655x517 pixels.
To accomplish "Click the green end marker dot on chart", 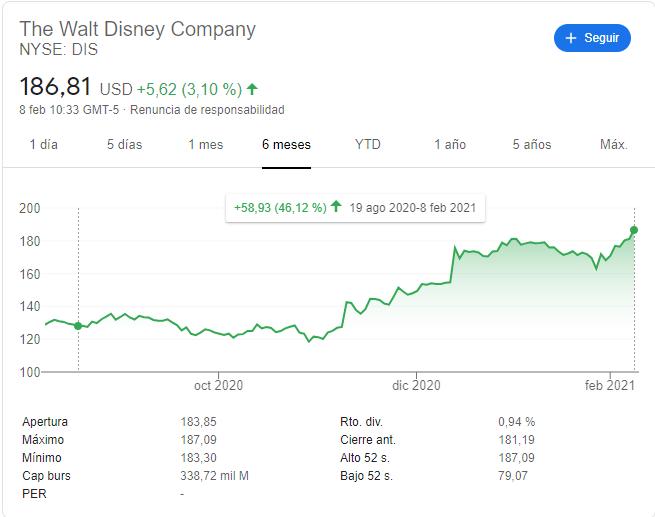I will [634, 230].
